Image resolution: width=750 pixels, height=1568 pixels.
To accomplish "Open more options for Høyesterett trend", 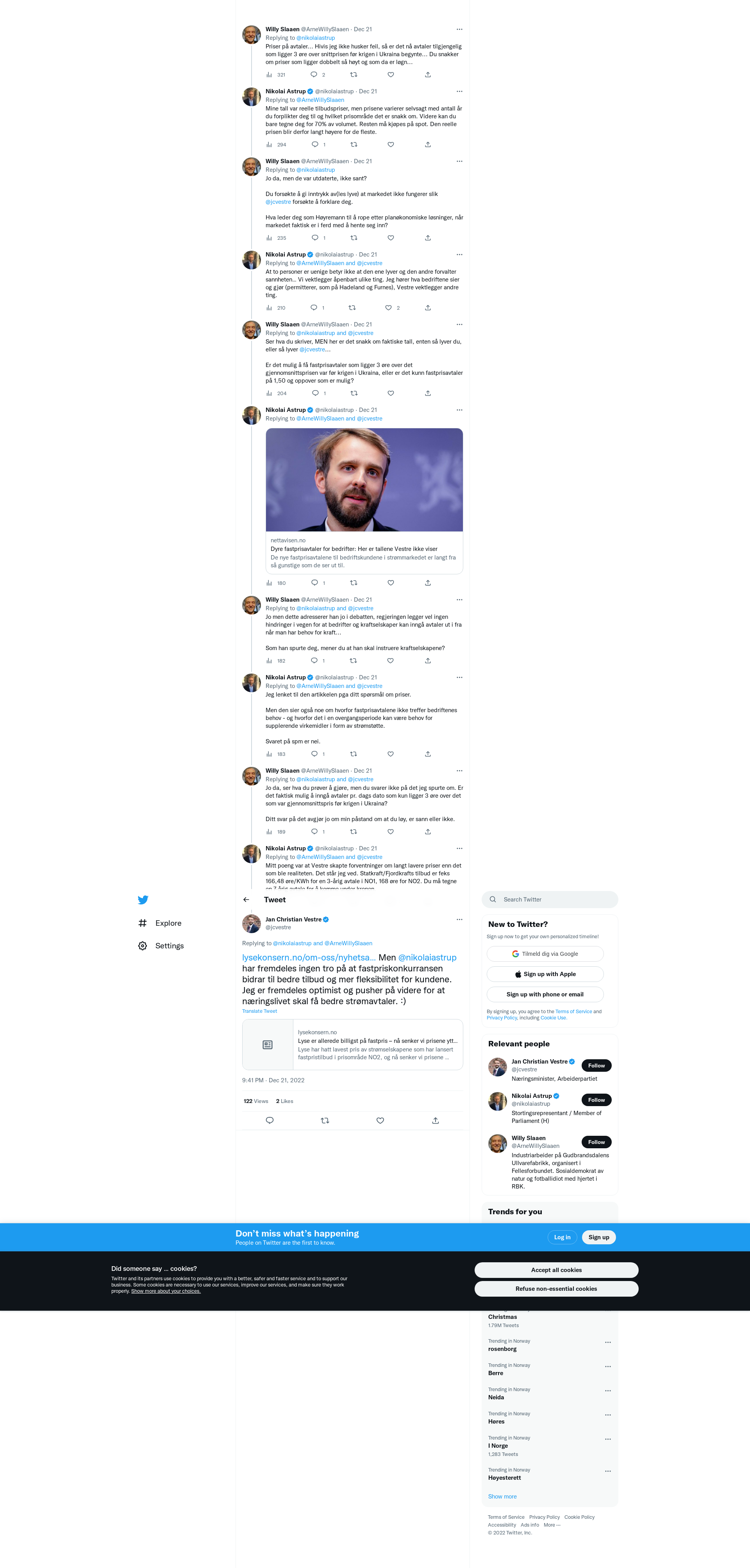I will (x=607, y=1471).
